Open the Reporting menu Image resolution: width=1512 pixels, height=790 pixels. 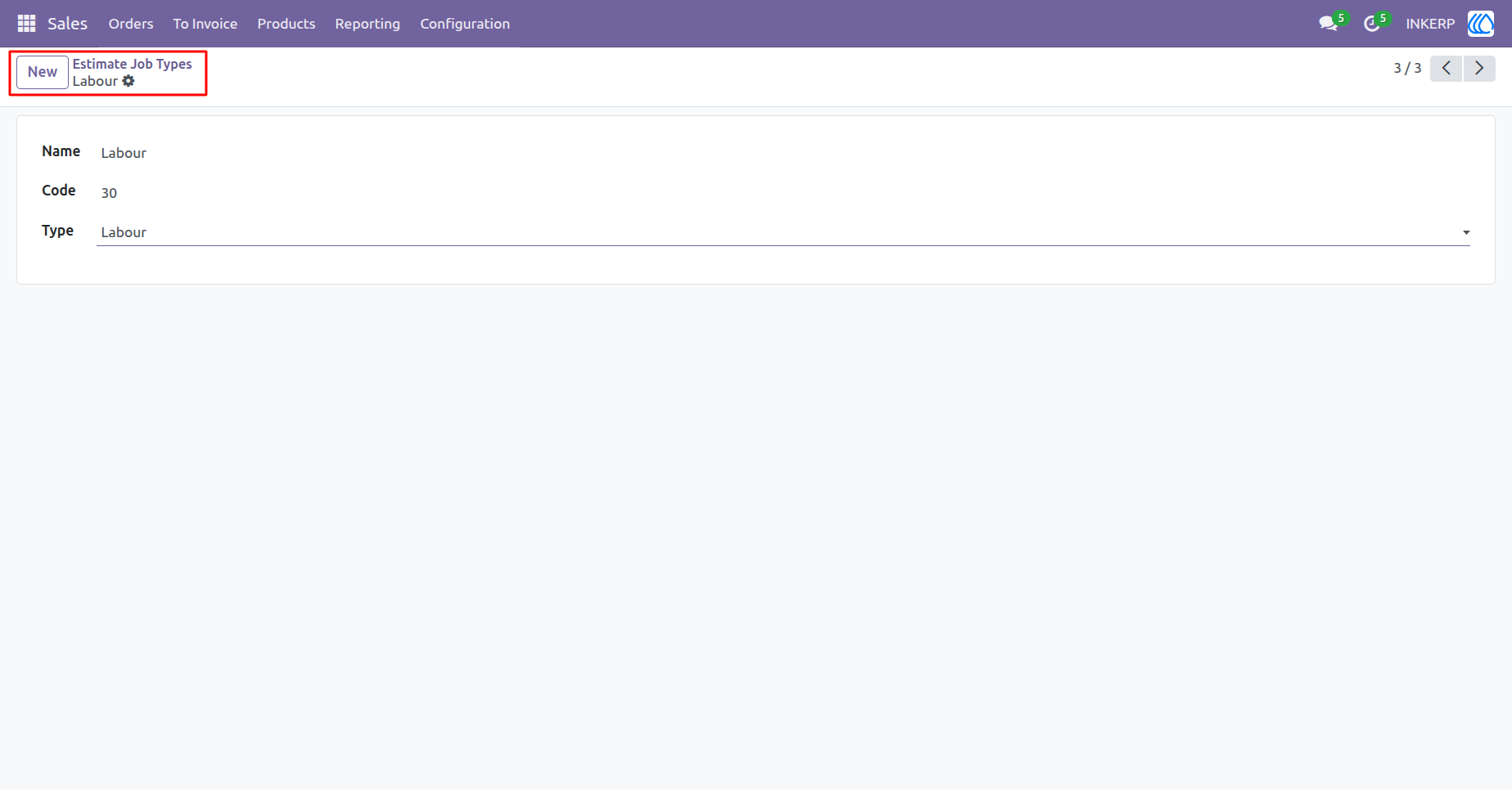click(x=367, y=24)
